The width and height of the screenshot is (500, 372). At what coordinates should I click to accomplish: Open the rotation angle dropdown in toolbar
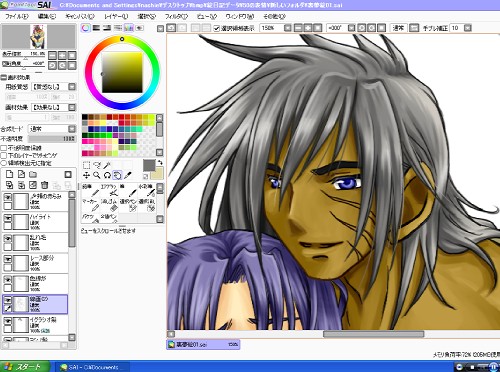(351, 28)
